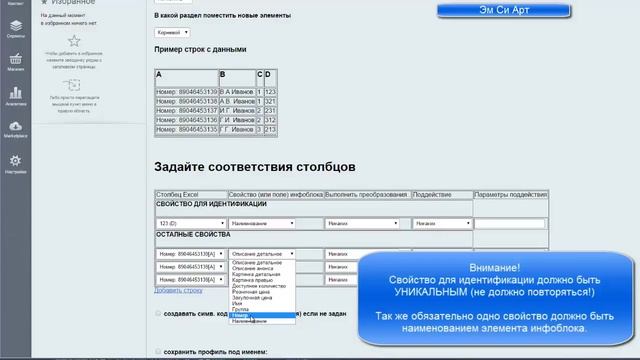This screenshot has width=640, height=360.
Task: Click the И.Г. Иванов table cell
Action: click(237, 111)
